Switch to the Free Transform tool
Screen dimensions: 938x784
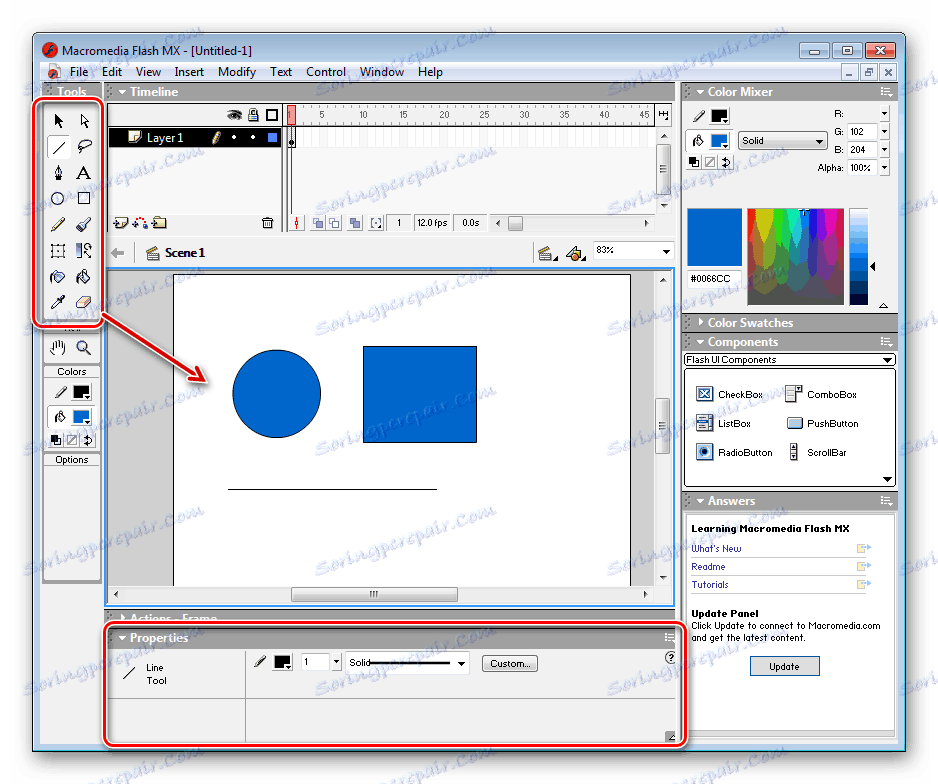point(58,251)
